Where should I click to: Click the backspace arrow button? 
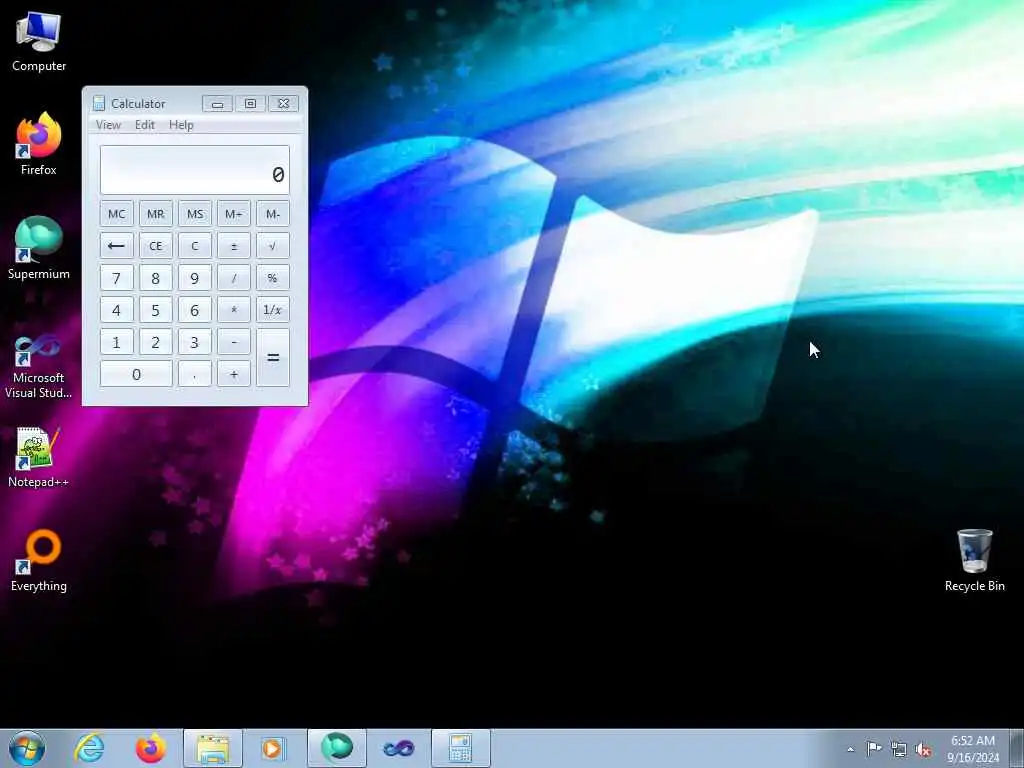(x=117, y=246)
